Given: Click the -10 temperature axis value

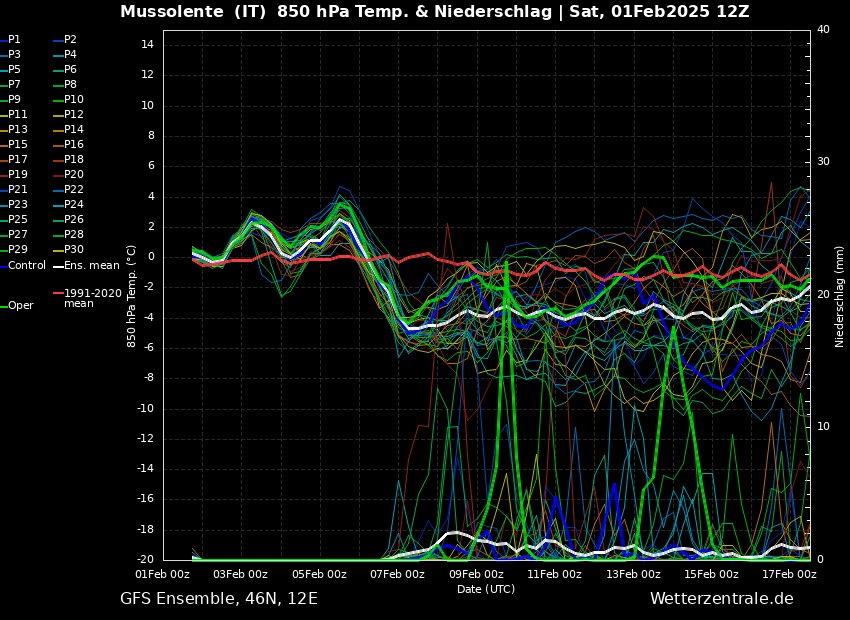Looking at the screenshot, I should coord(145,409).
